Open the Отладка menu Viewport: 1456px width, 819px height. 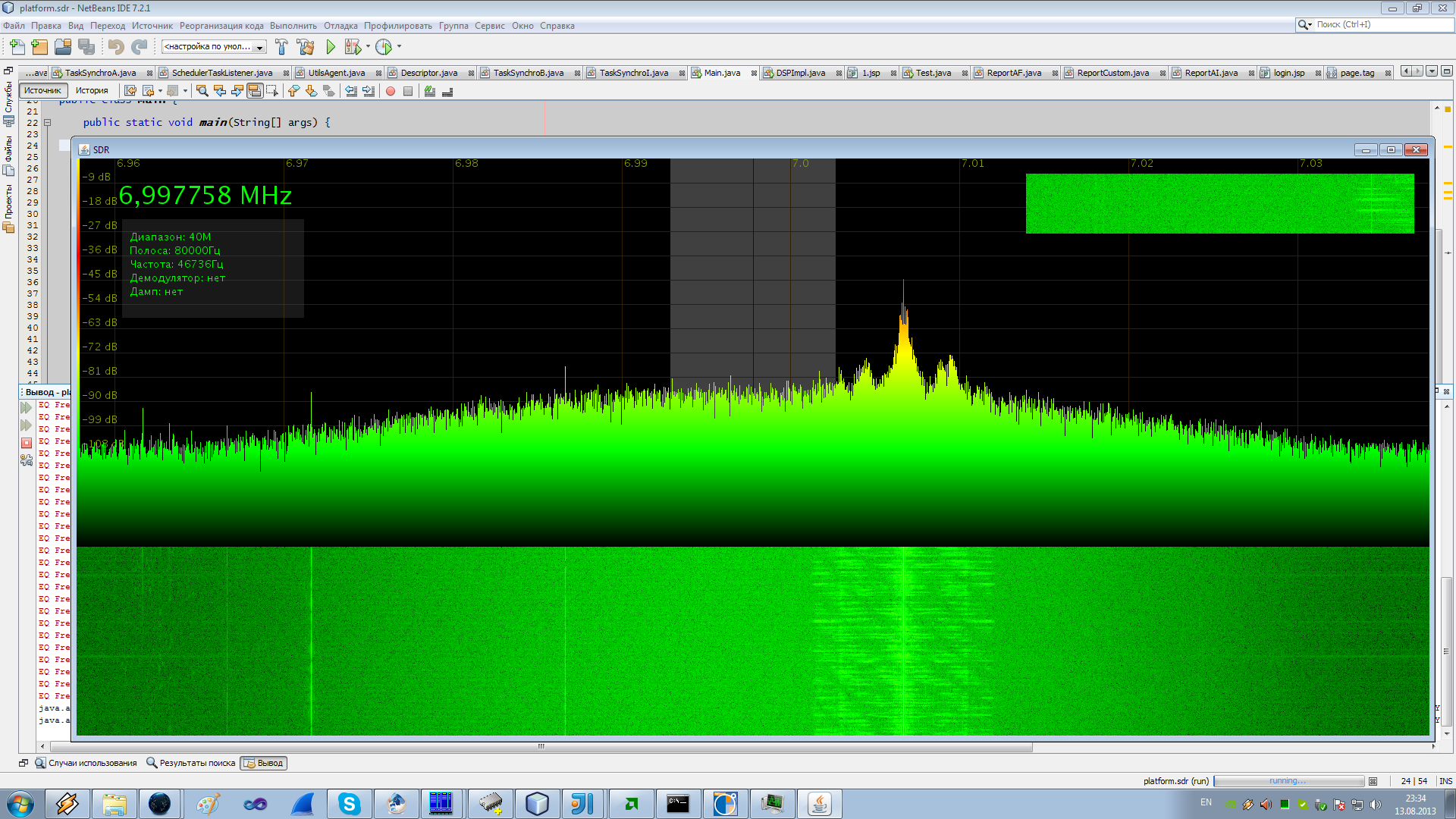click(340, 26)
